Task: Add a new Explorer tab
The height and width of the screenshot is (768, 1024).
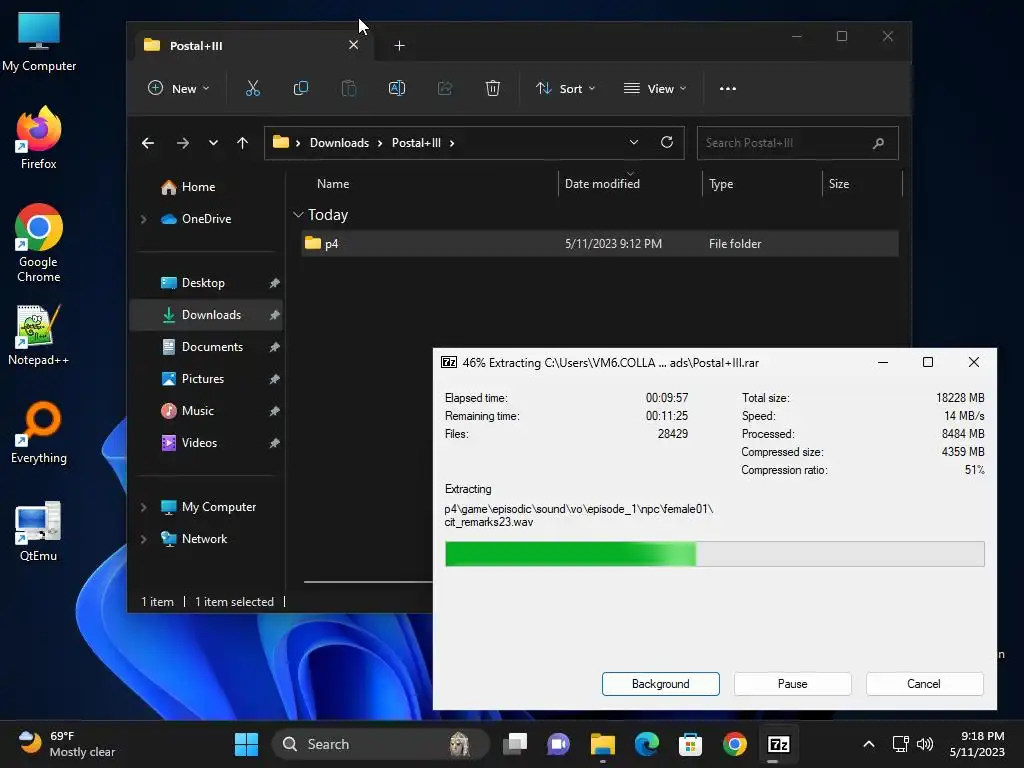Action: coord(400,46)
